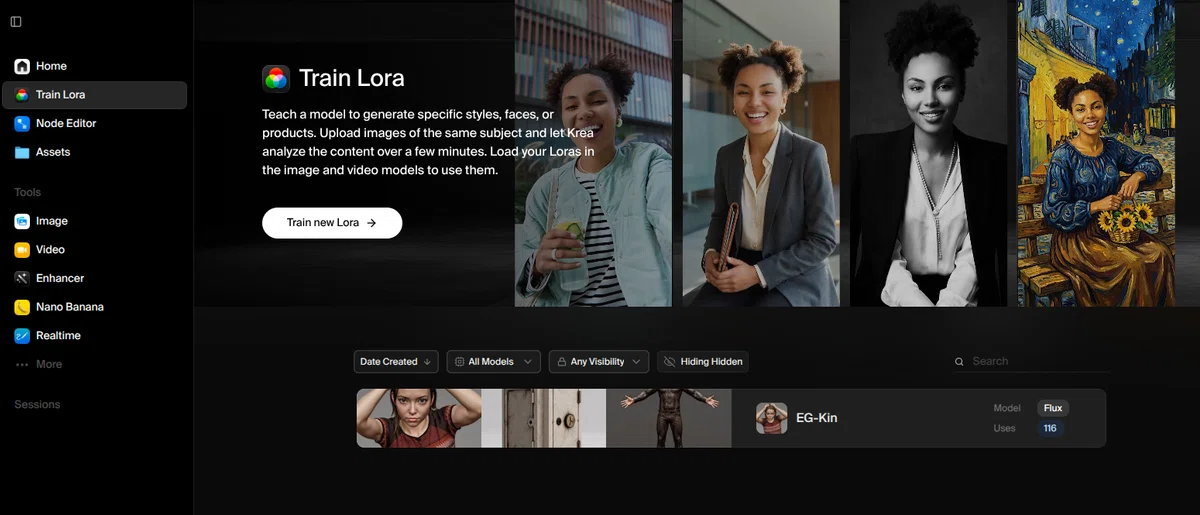Go to Node Editor

click(x=94, y=124)
